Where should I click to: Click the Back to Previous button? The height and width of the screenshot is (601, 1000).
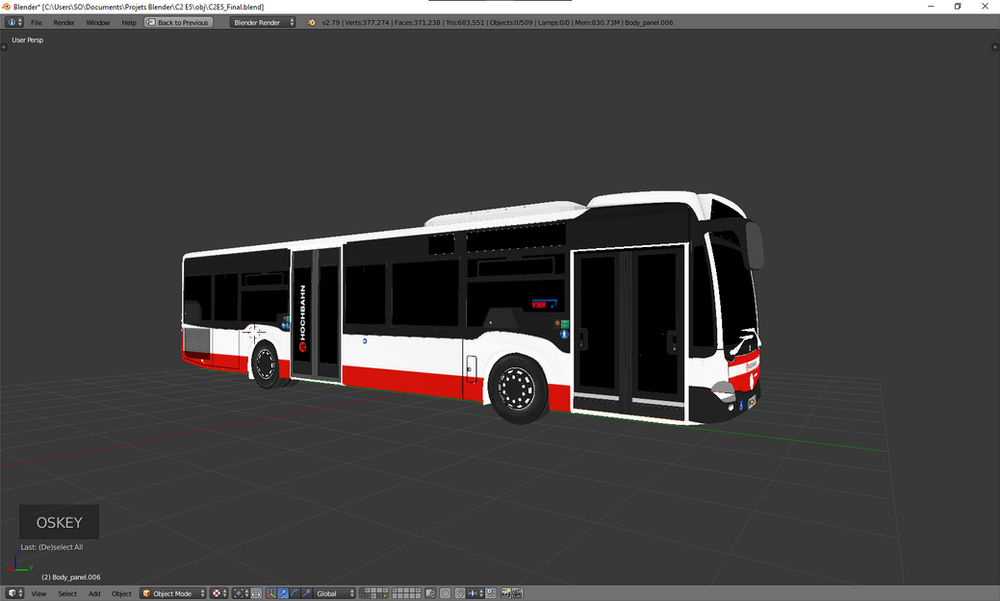click(x=178, y=21)
